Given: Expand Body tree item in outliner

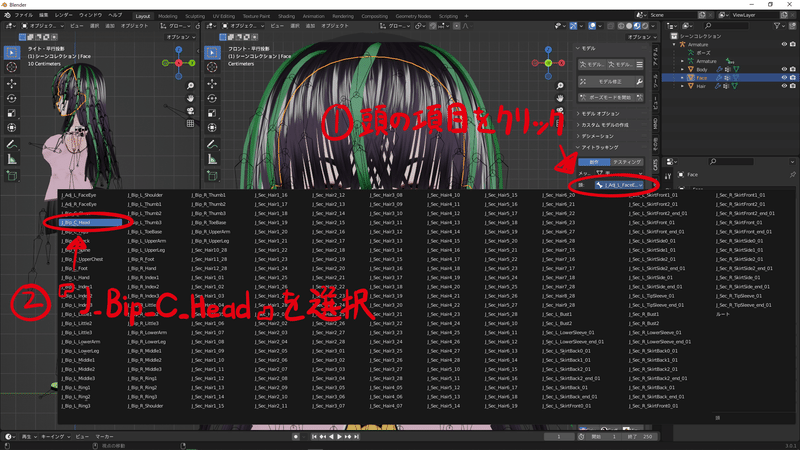Looking at the screenshot, I should coord(683,69).
